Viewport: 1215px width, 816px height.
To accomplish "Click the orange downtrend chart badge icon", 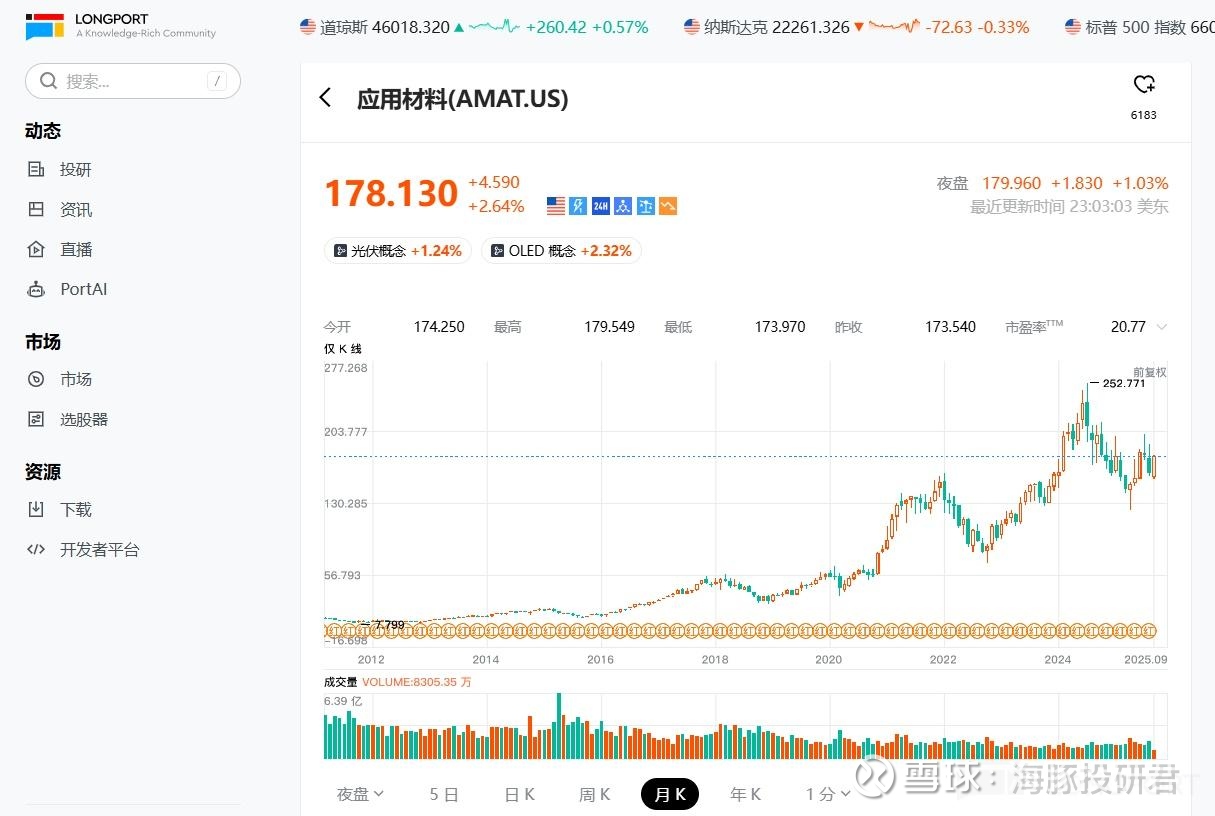I will pos(668,206).
